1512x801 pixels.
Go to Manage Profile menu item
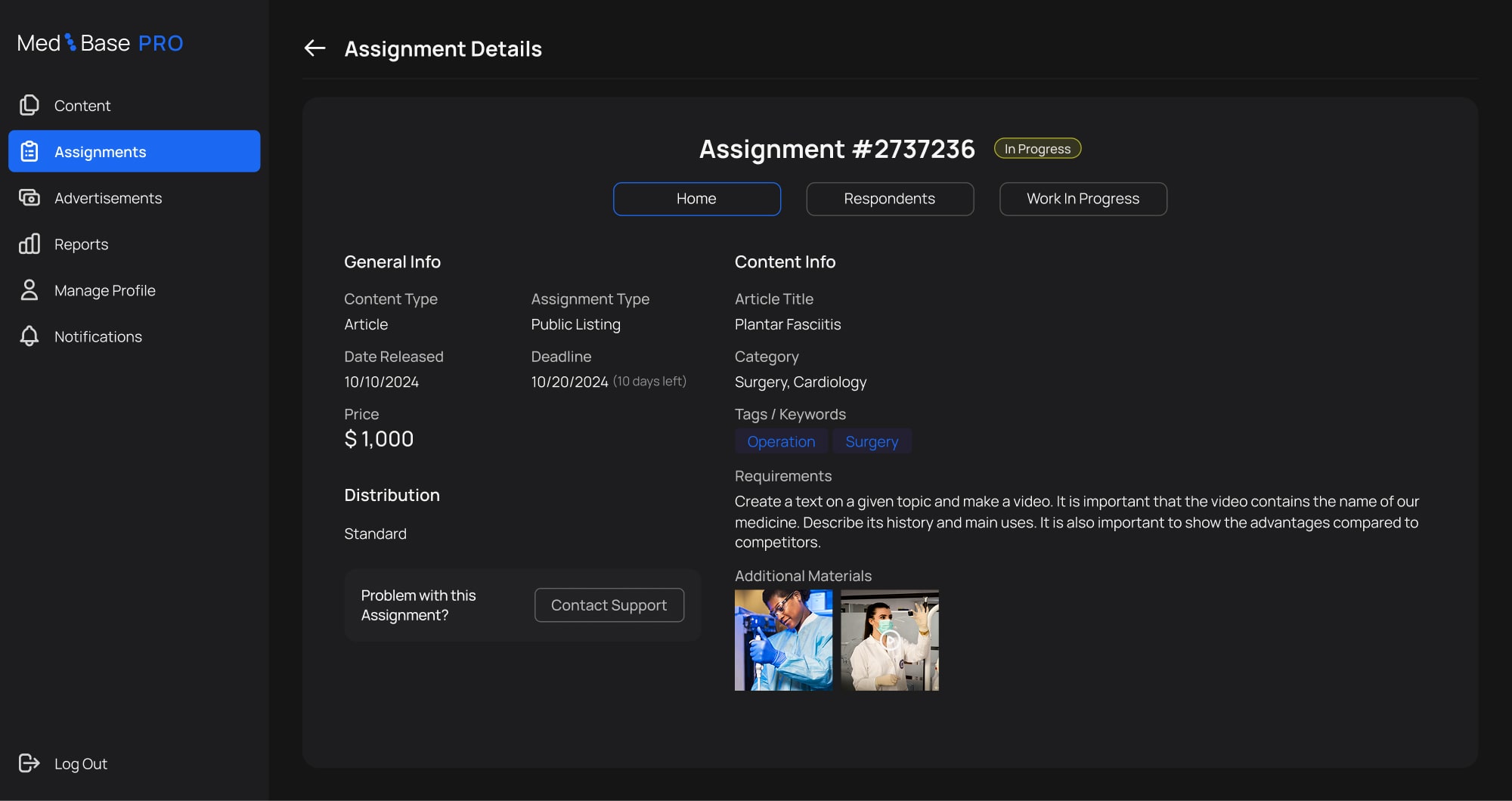[x=105, y=290]
